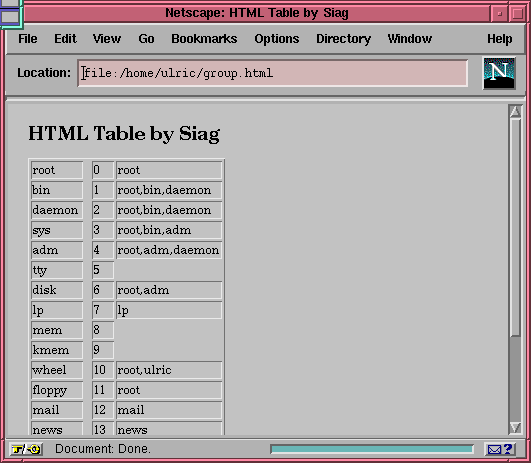Click the Netscape N logo icon
The image size is (531, 463).
(499, 73)
